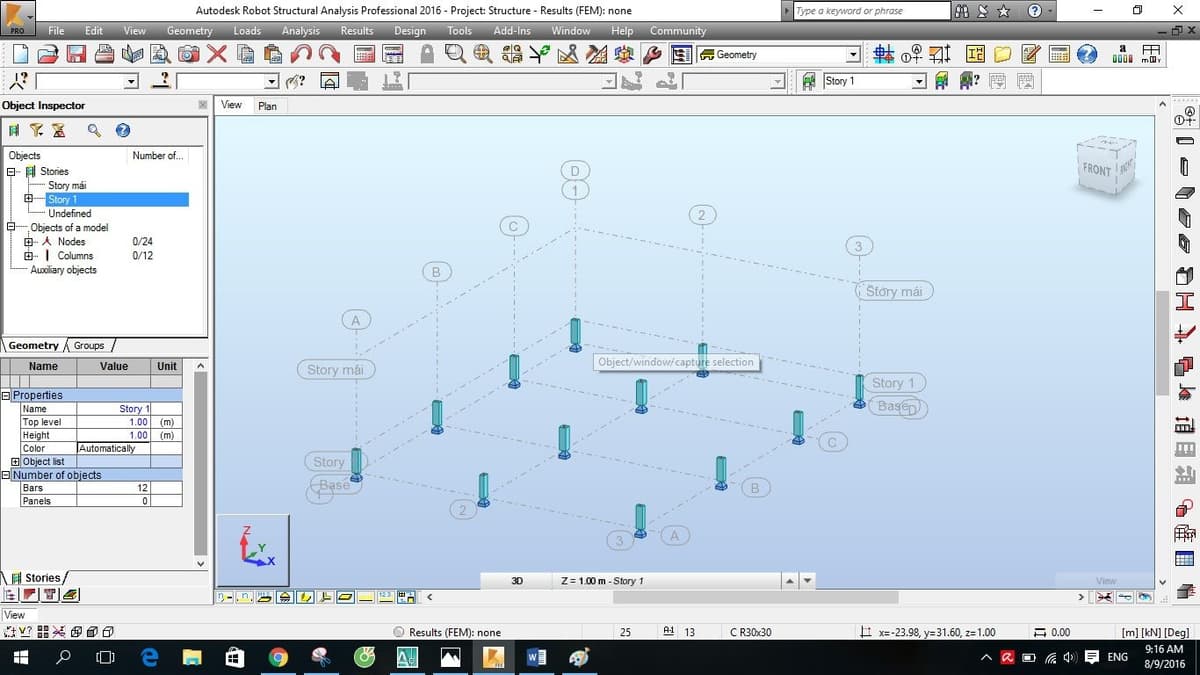Select the Undefined story tree item
Screen dimensions: 1200x675
point(69,214)
